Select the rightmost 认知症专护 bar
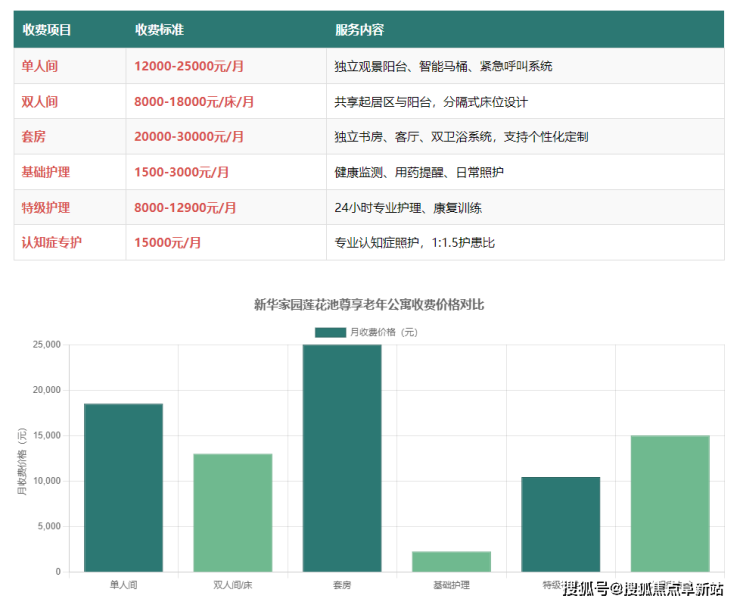 pyautogui.click(x=669, y=503)
